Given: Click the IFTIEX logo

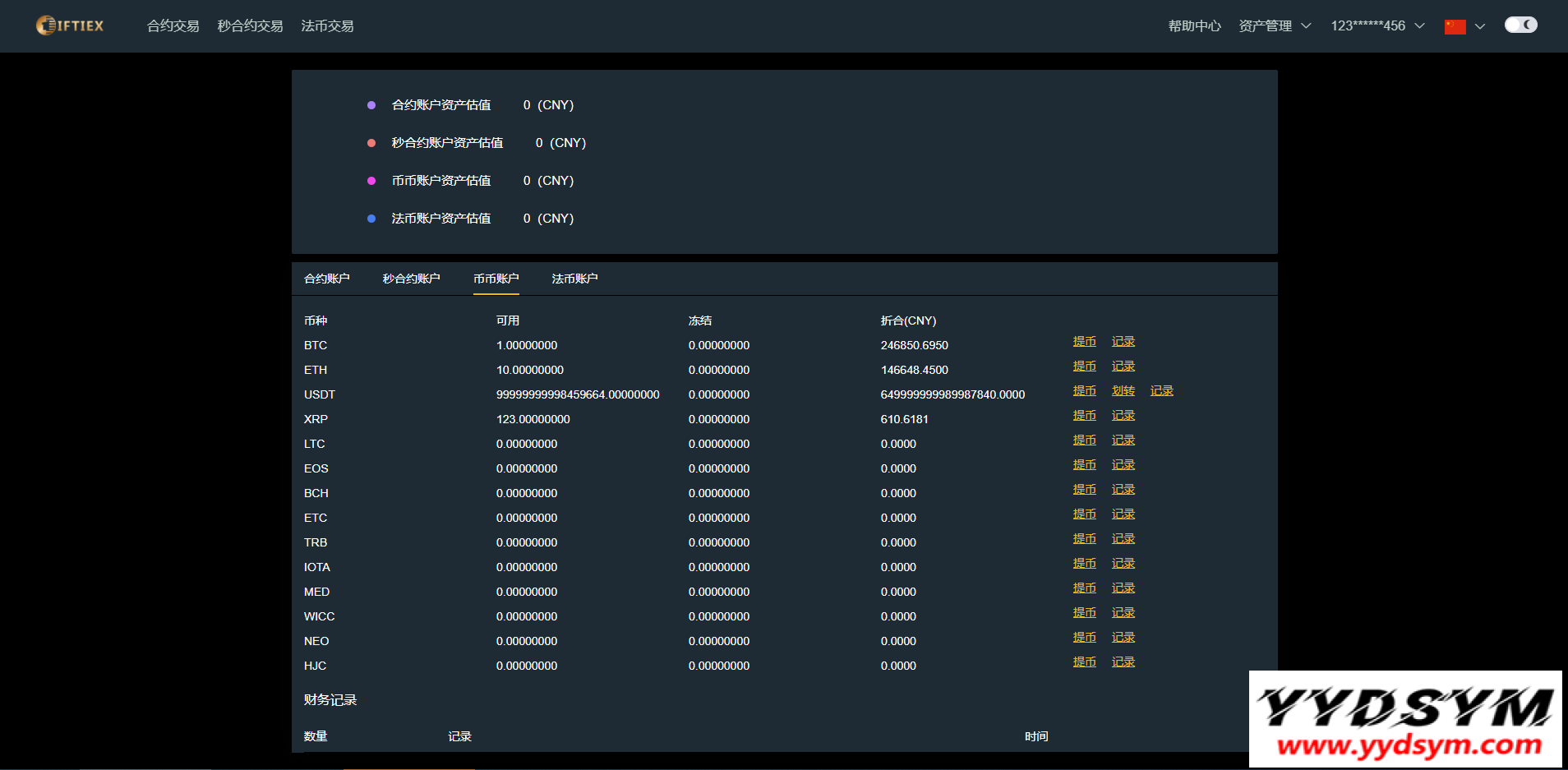Looking at the screenshot, I should pos(70,25).
